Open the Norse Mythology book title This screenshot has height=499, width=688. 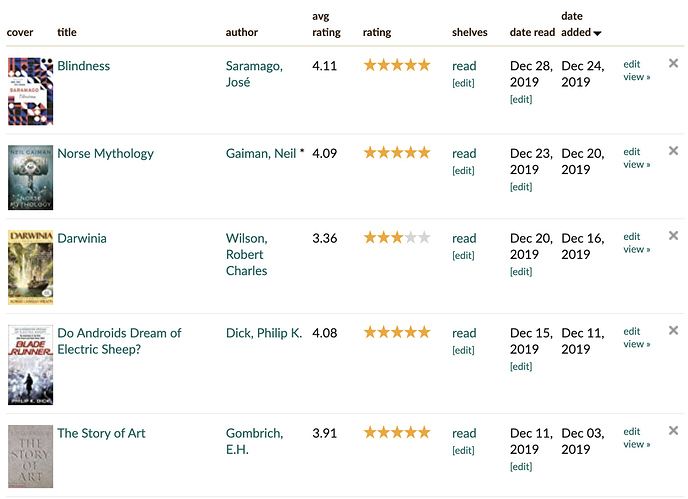(x=105, y=154)
